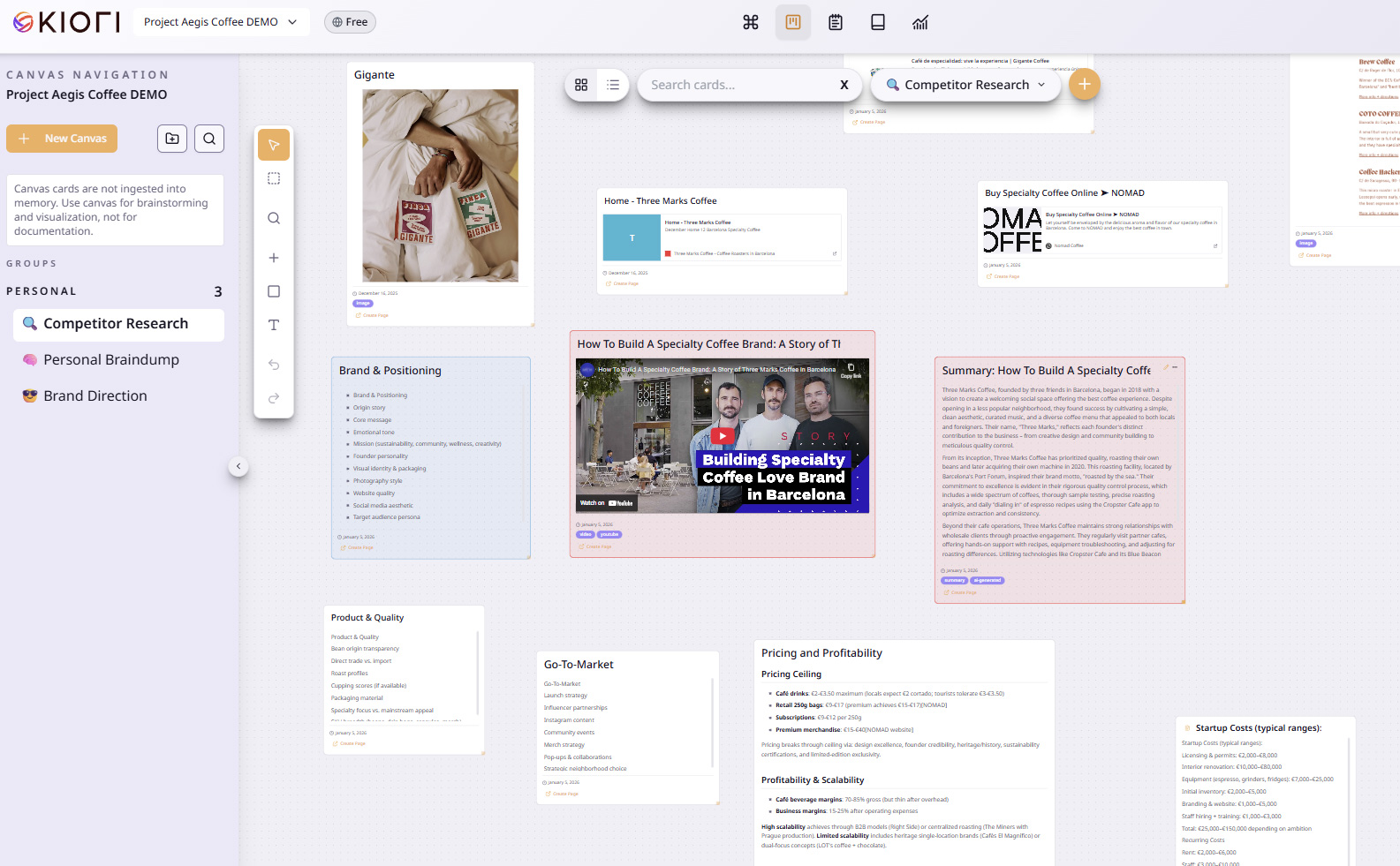Image resolution: width=1400 pixels, height=866 pixels.
Task: Click the youtube tag on video card
Action: (609, 535)
